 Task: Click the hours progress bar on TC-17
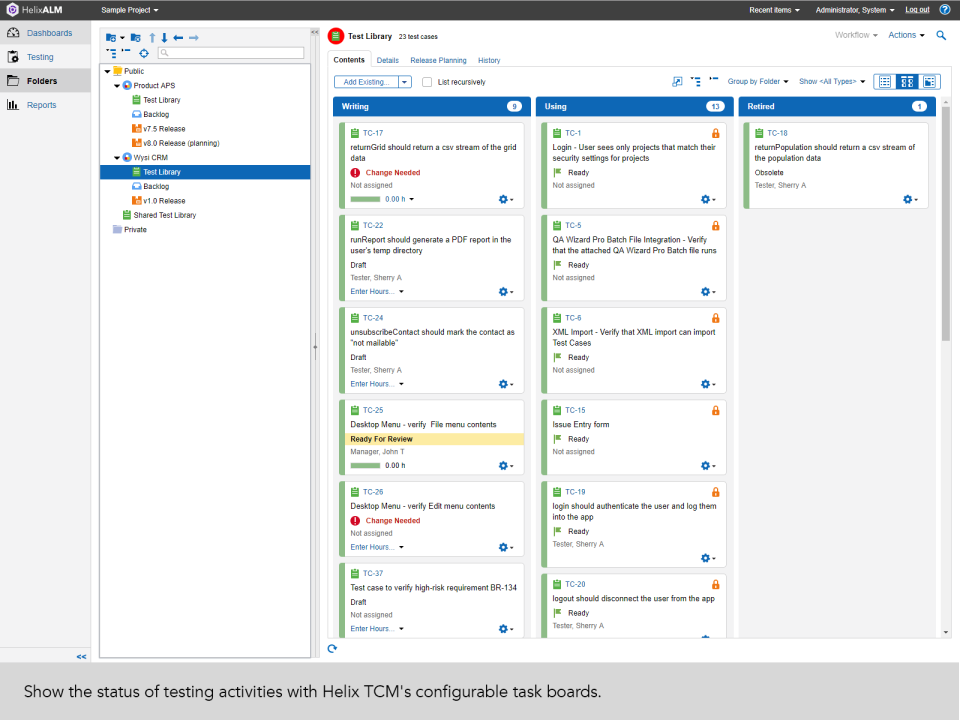tap(366, 199)
